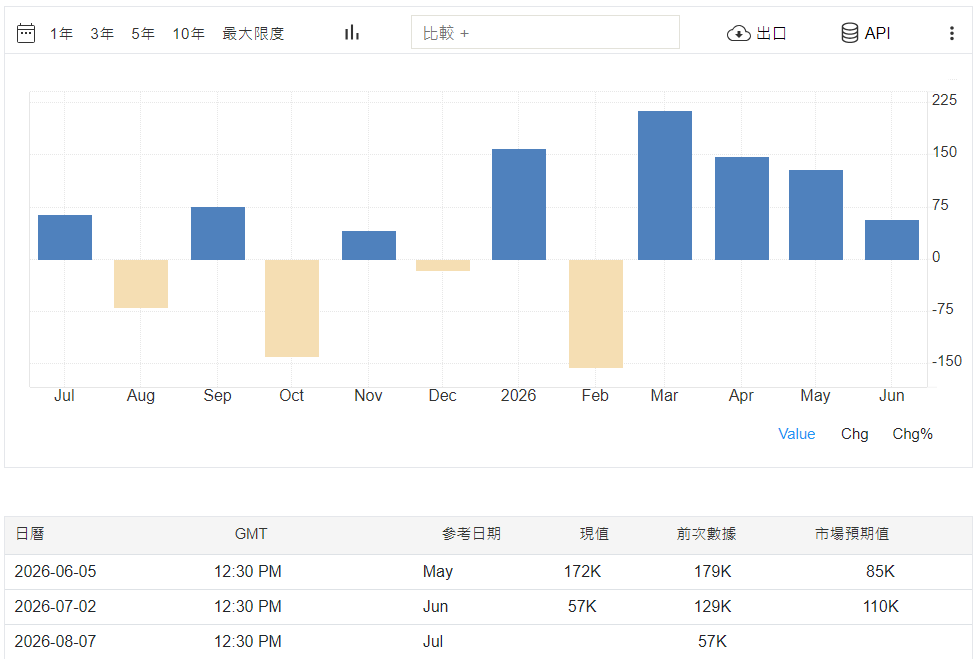
Task: Click the 172K actual value cell
Action: [x=583, y=572]
